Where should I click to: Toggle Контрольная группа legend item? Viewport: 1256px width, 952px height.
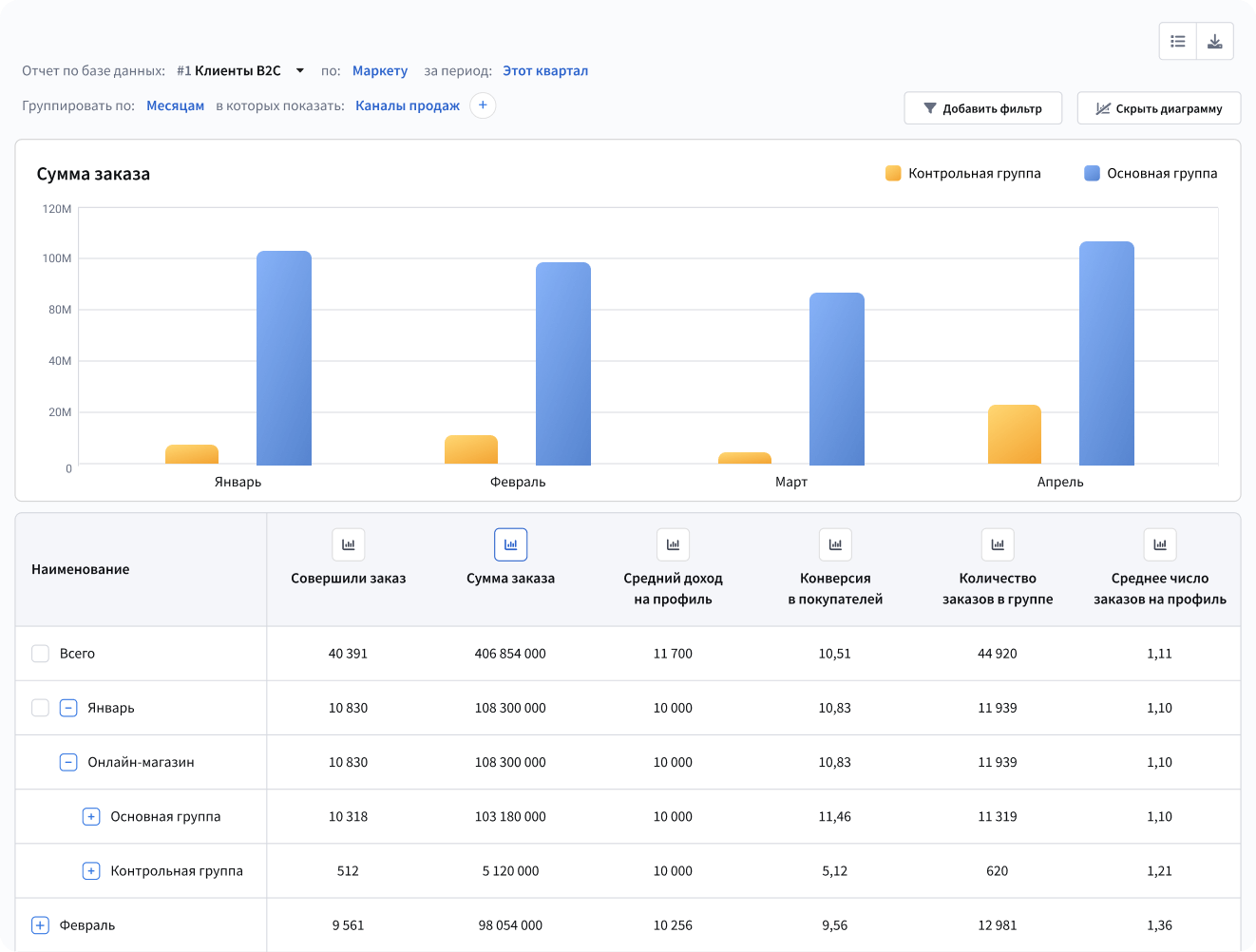pyautogui.click(x=962, y=173)
